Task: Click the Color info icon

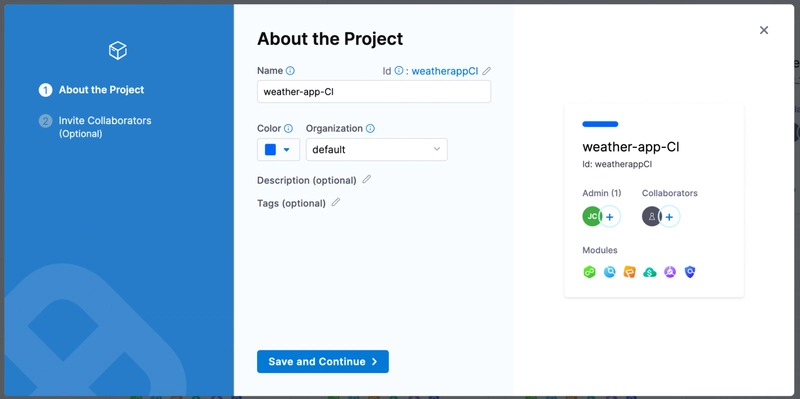Action: pyautogui.click(x=288, y=129)
